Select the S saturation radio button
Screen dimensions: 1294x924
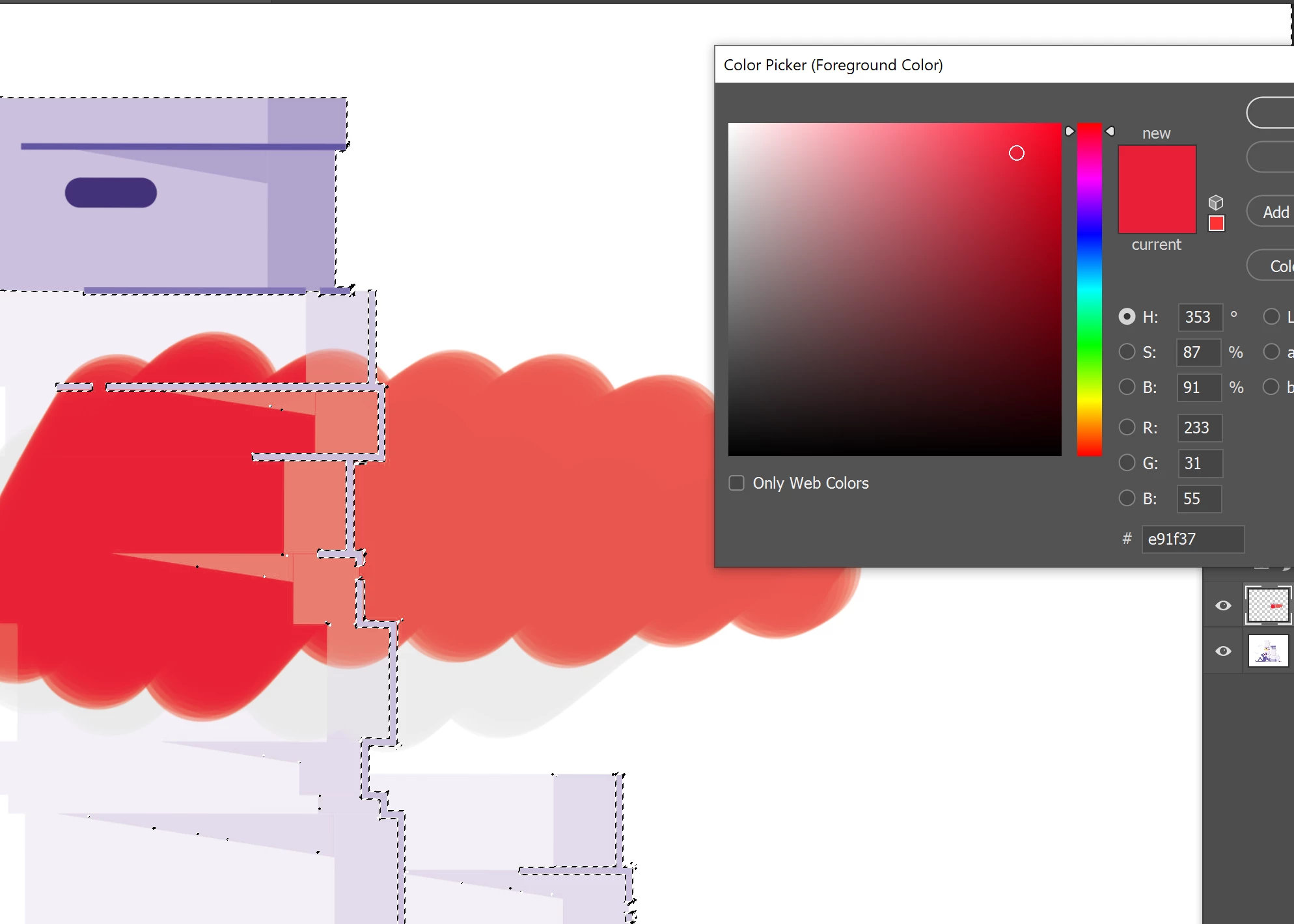click(x=1127, y=352)
